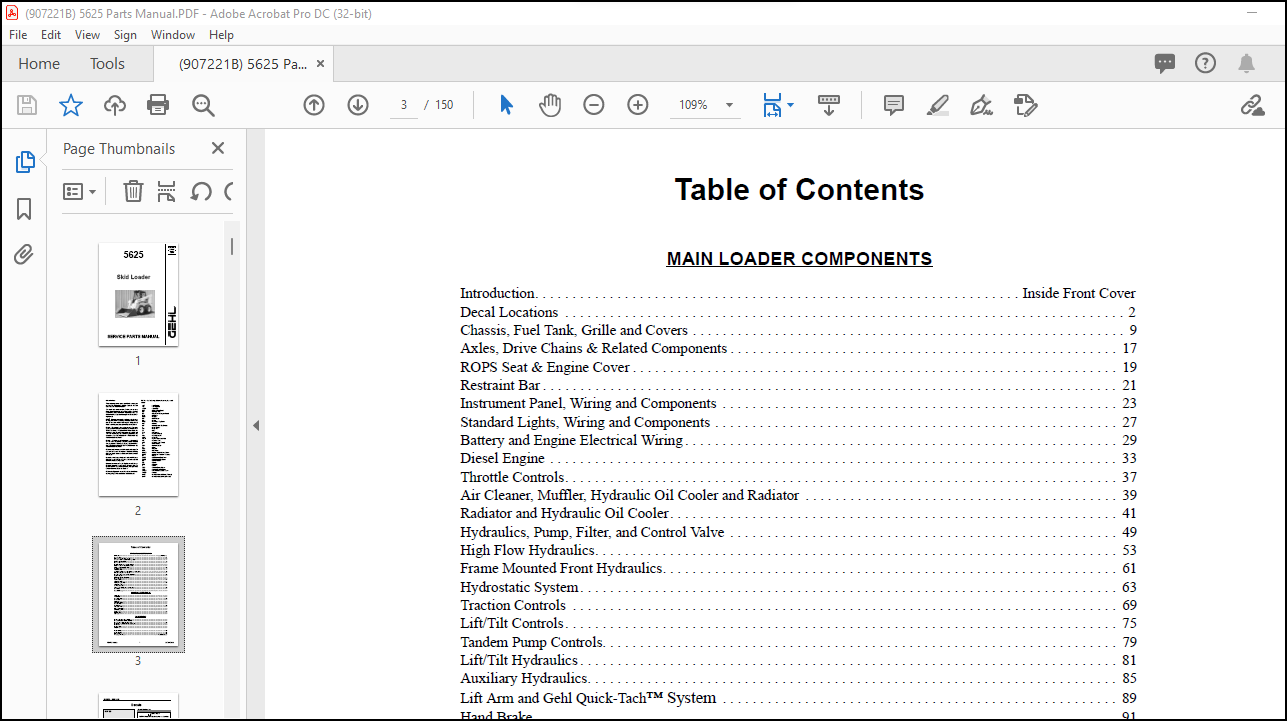Close the 5625 Parts Manual document tab
Screen dimensions: 1287x721
320,63
